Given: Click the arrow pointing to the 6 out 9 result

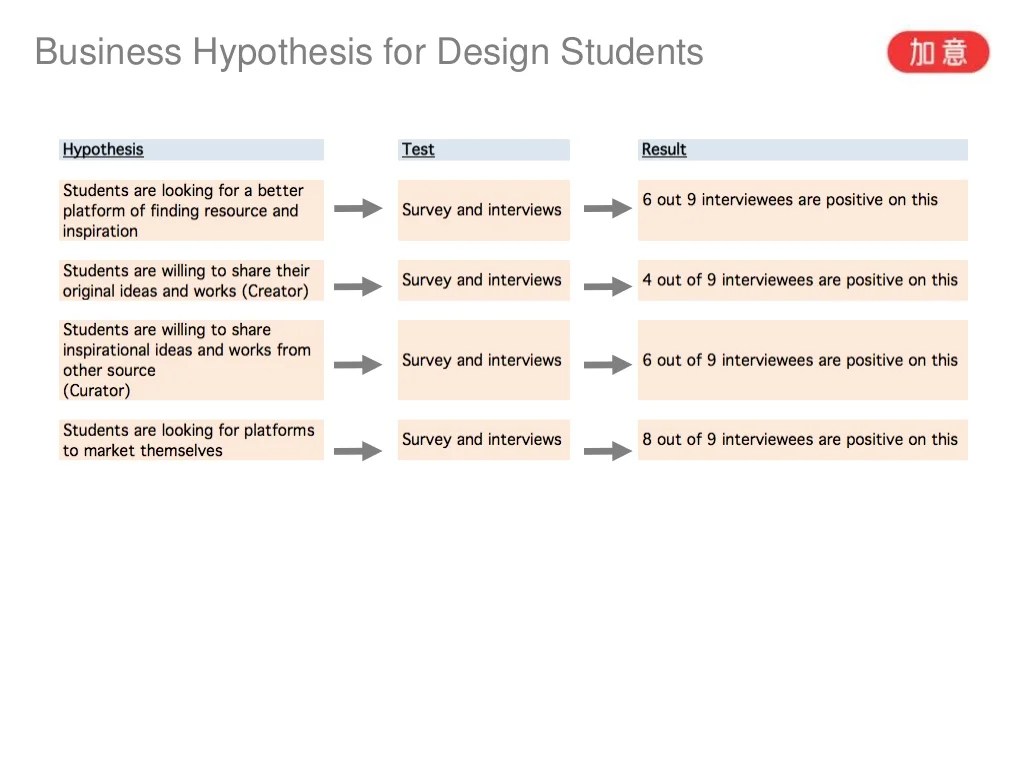Looking at the screenshot, I should coord(607,209).
